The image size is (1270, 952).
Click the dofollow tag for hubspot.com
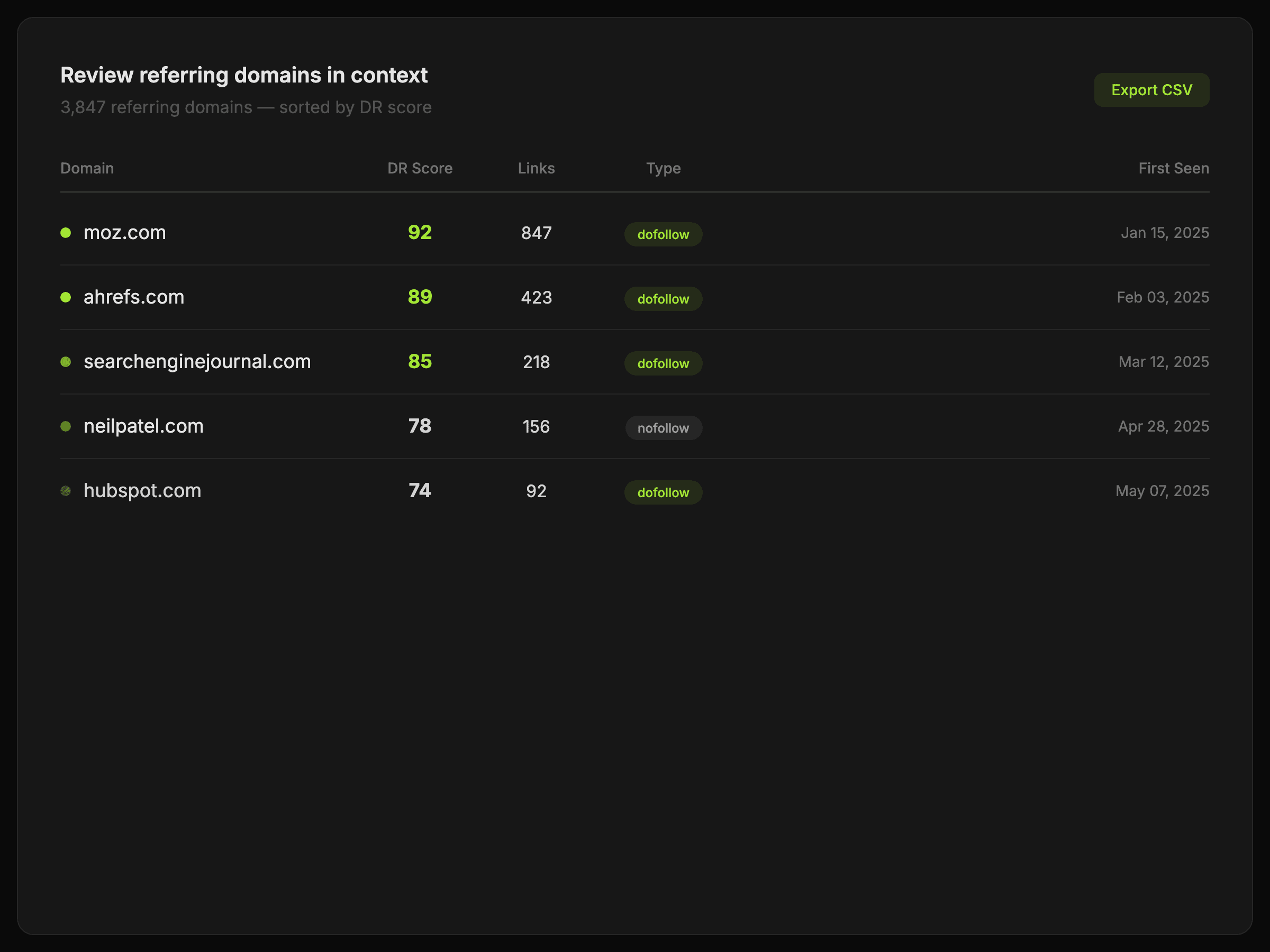pos(663,492)
